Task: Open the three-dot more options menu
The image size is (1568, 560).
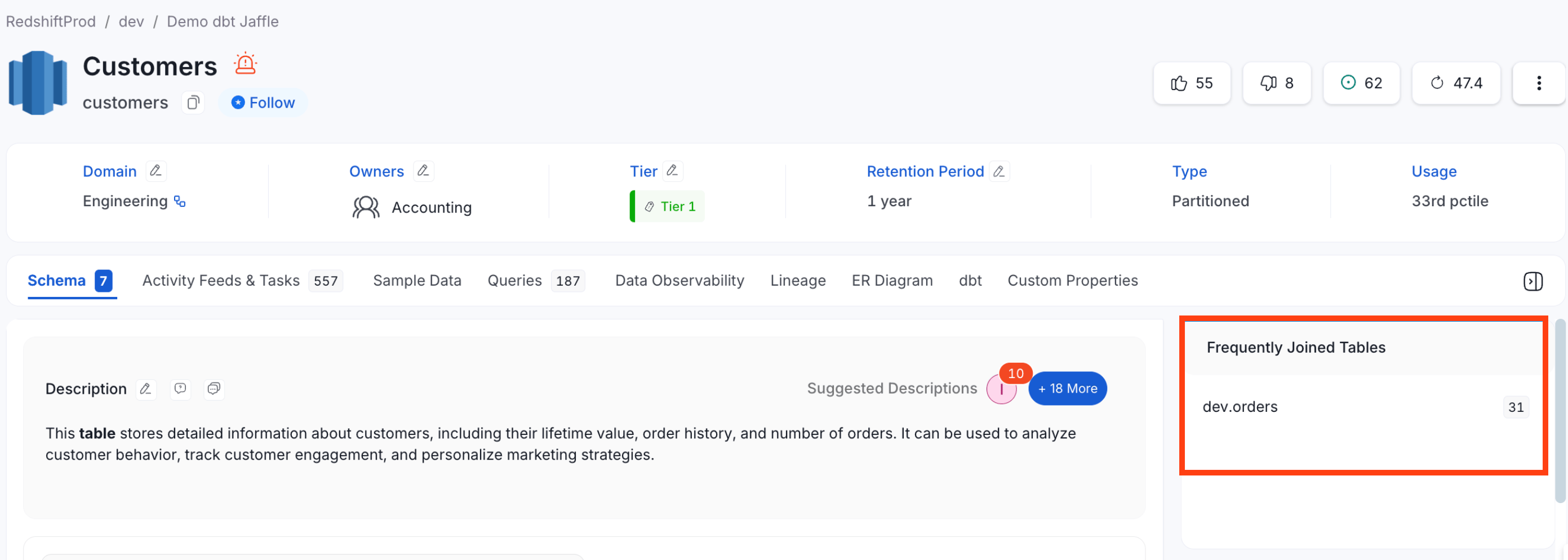Action: 1539,83
